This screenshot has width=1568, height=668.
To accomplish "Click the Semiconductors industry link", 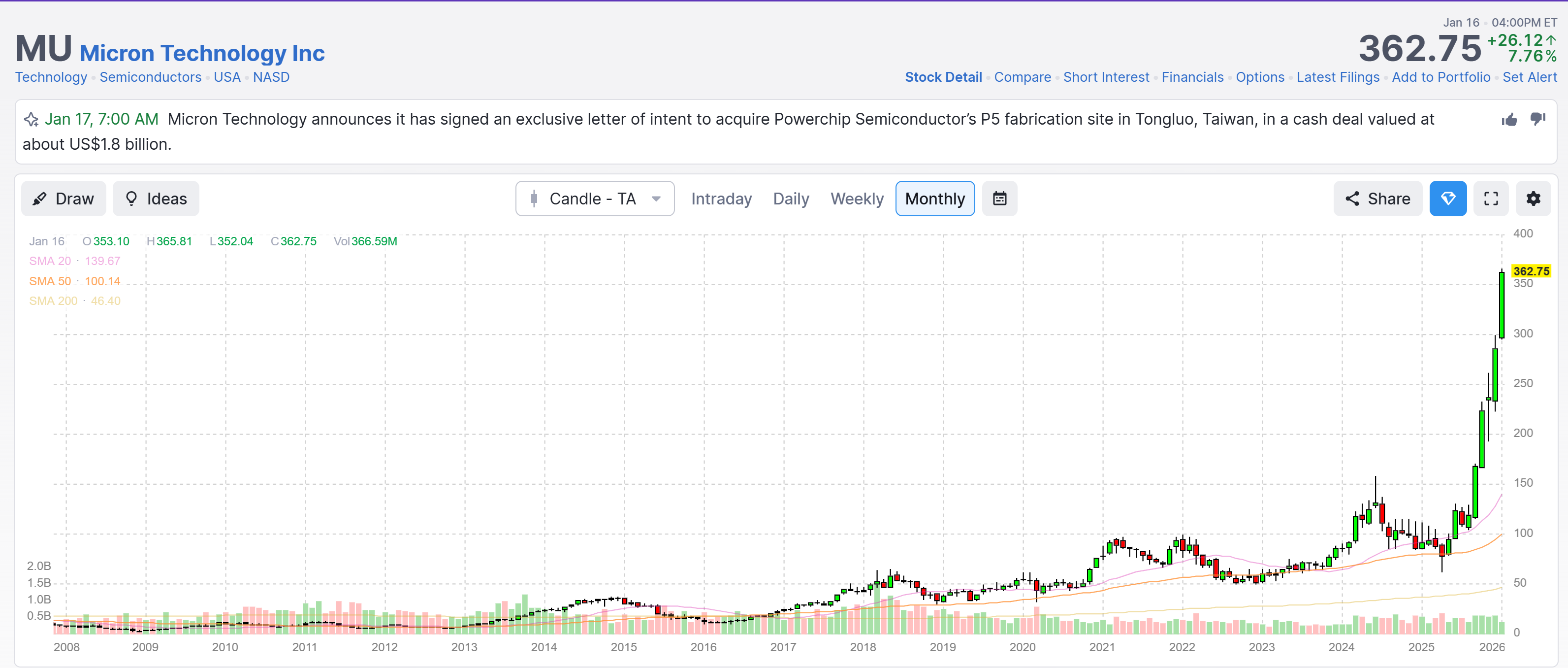I will click(150, 77).
